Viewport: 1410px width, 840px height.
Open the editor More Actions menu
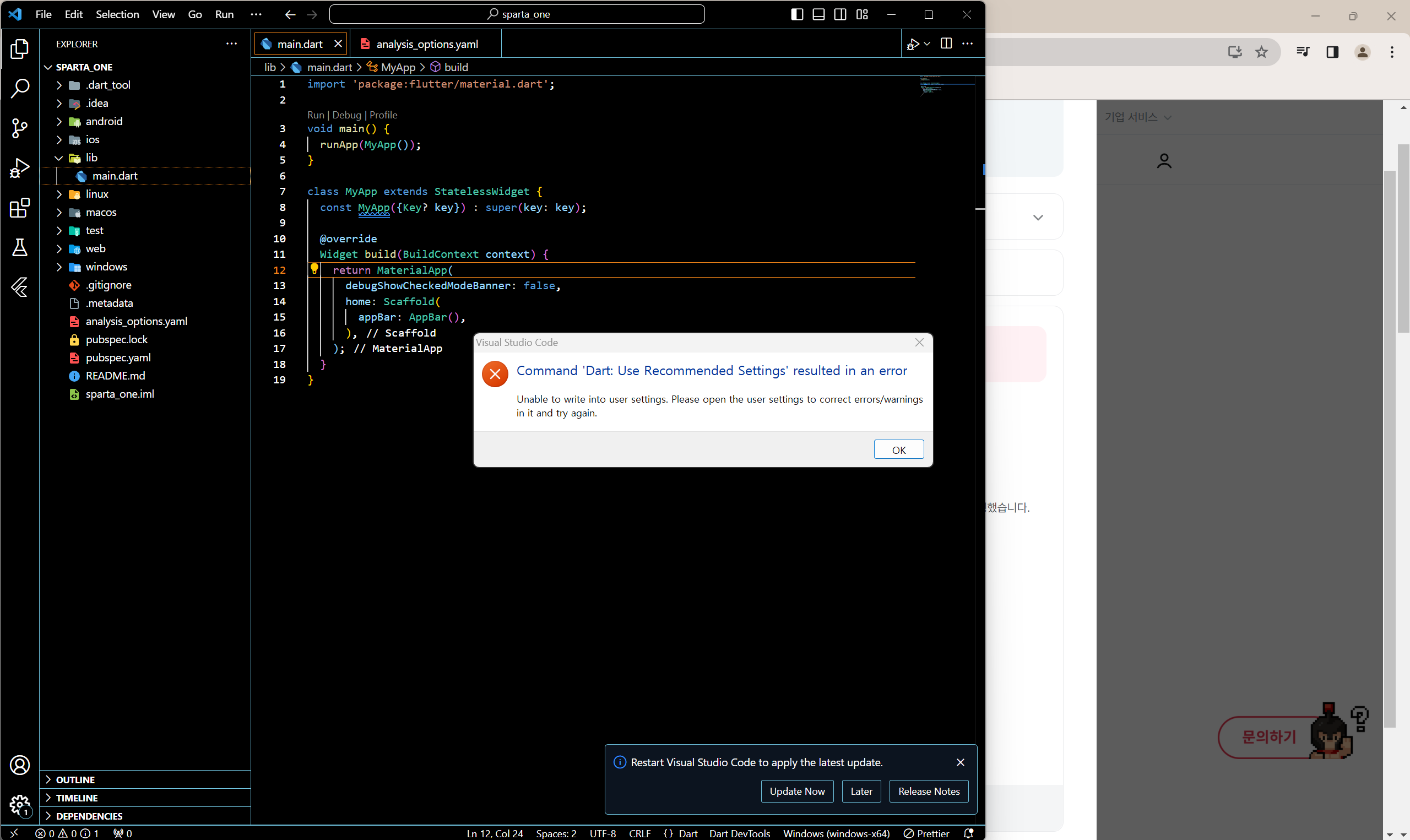point(968,44)
